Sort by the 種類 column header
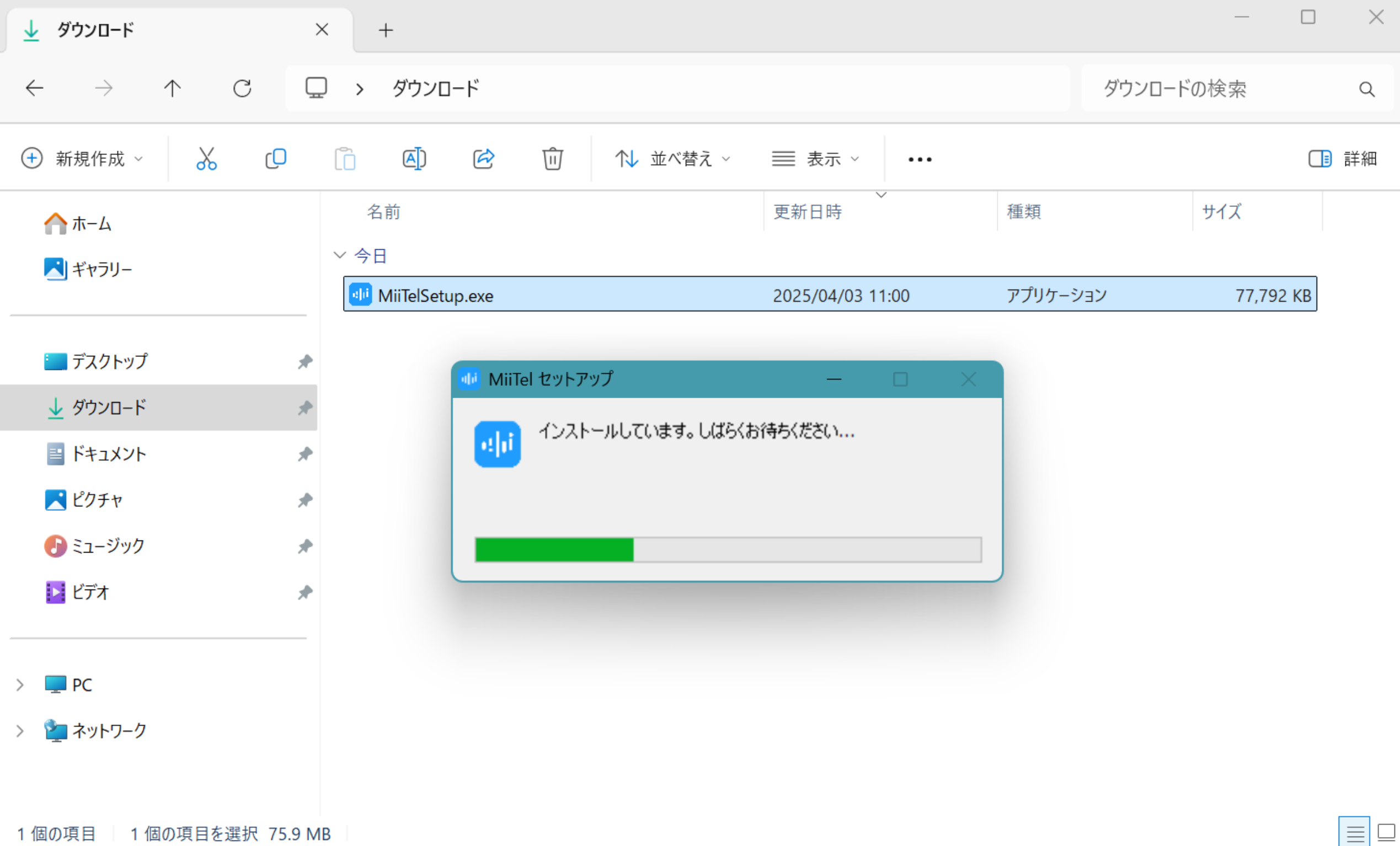The width and height of the screenshot is (1400, 846). tap(1024, 211)
